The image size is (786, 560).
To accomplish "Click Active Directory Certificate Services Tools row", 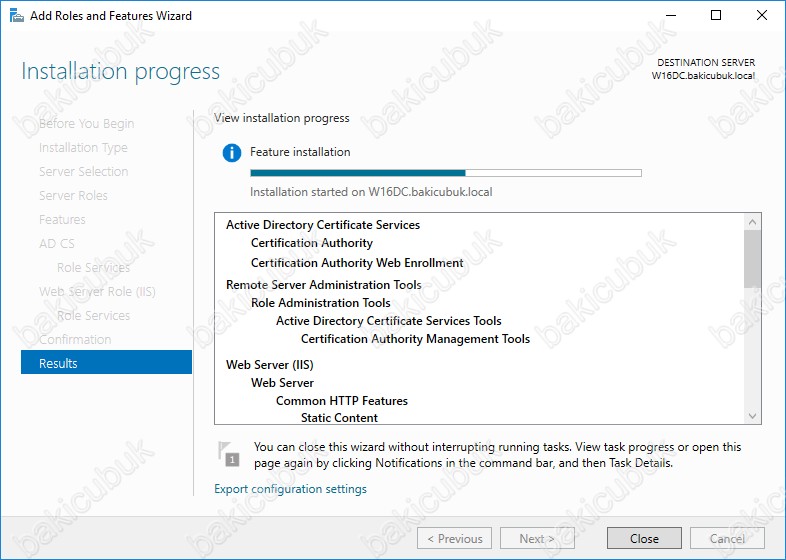I will pyautogui.click(x=388, y=321).
